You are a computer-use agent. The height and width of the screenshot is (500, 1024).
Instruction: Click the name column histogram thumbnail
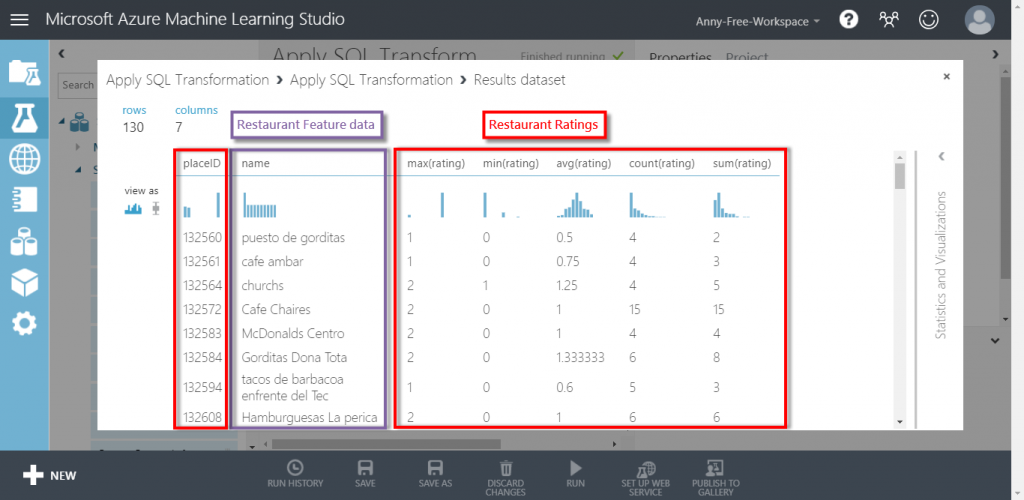click(x=260, y=204)
